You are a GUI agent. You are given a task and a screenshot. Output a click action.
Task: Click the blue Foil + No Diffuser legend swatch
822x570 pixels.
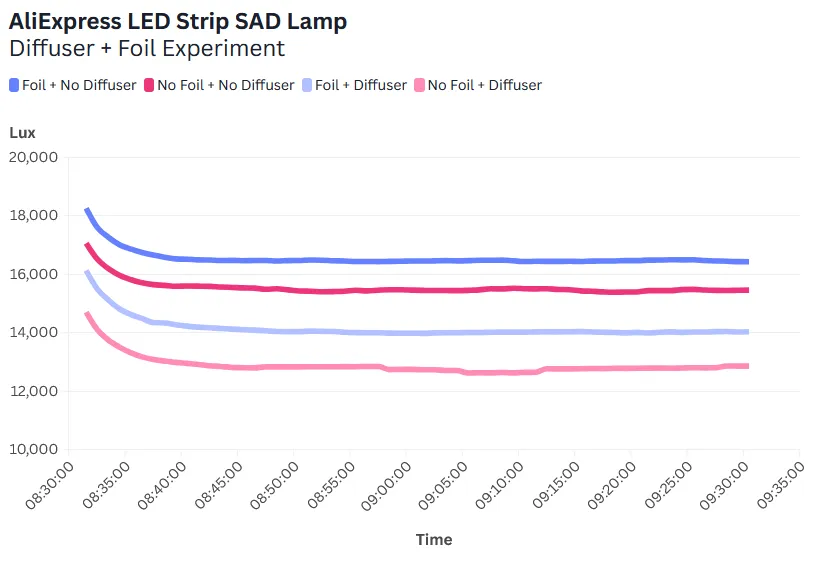click(14, 85)
